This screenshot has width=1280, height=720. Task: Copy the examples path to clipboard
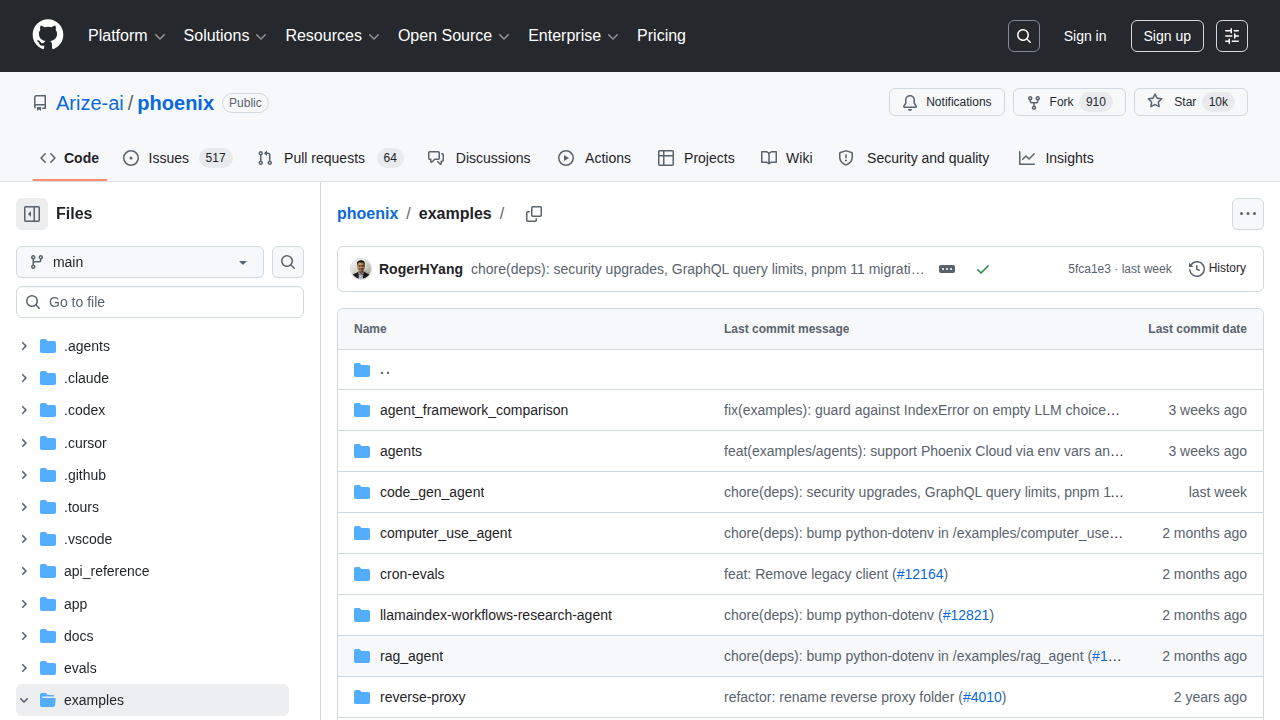click(x=534, y=214)
